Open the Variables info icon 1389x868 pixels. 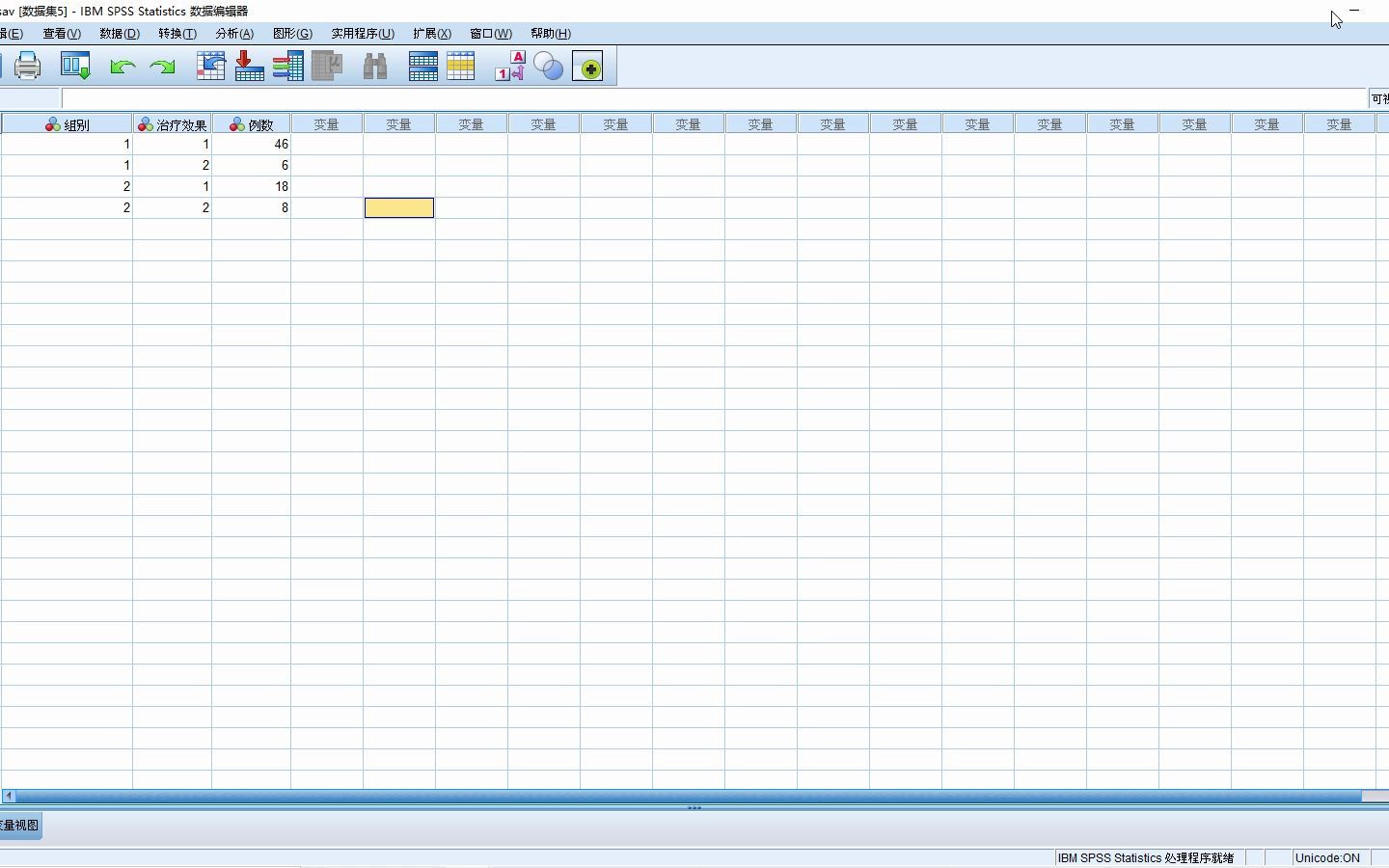point(288,66)
